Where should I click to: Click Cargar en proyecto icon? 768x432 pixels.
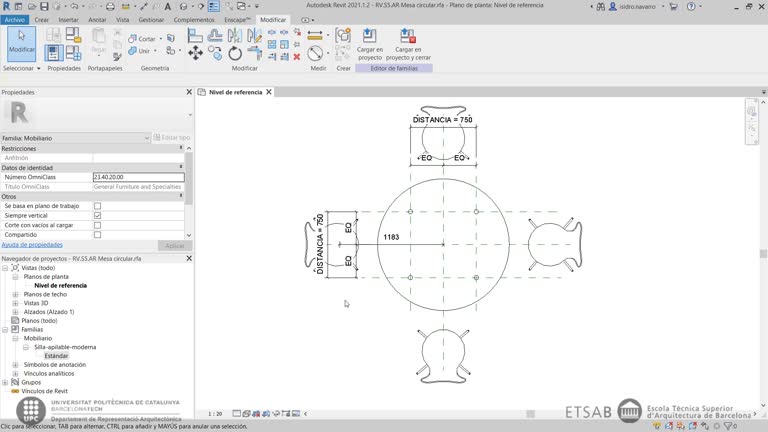point(370,43)
